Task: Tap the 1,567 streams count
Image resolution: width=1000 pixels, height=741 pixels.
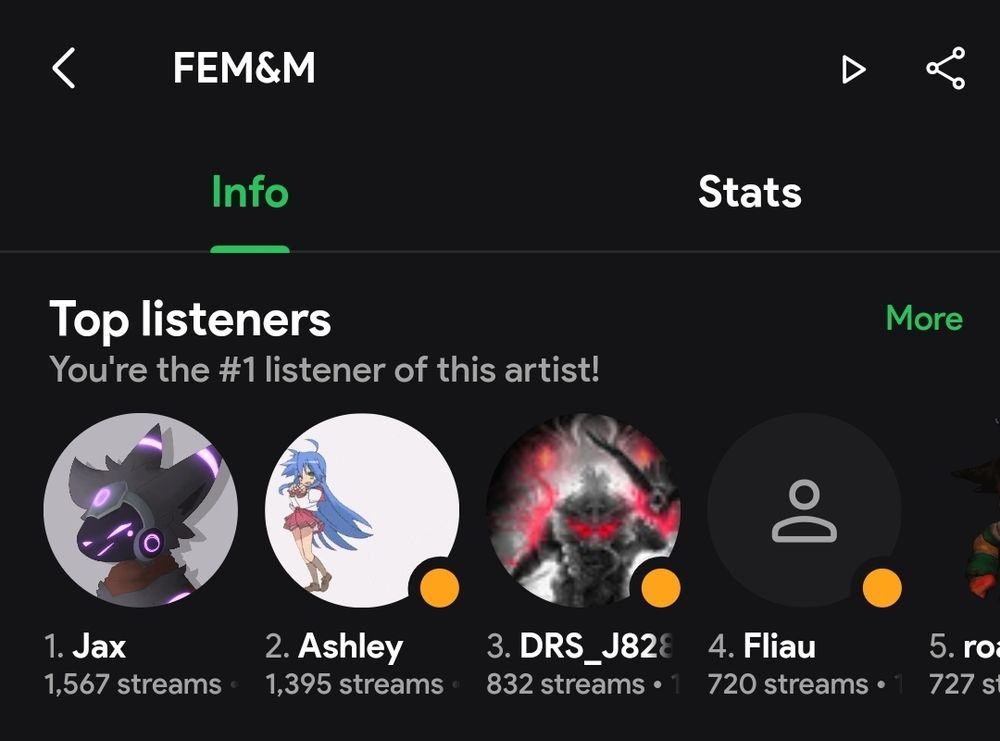Action: 133,684
